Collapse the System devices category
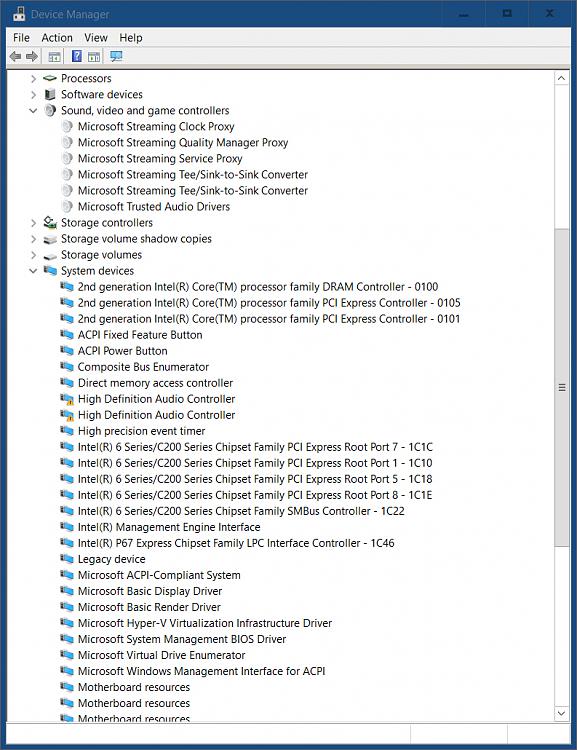This screenshot has width=577, height=750. (x=33, y=271)
